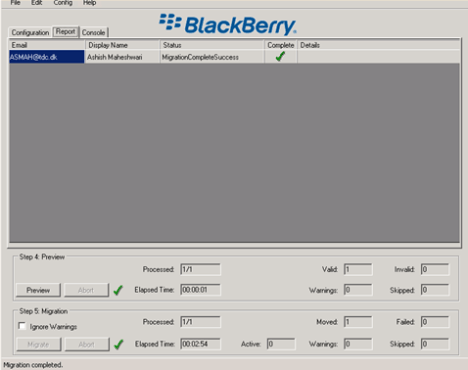Open the Edit menu
Screen dimensions: 468x370
(x=37, y=3)
